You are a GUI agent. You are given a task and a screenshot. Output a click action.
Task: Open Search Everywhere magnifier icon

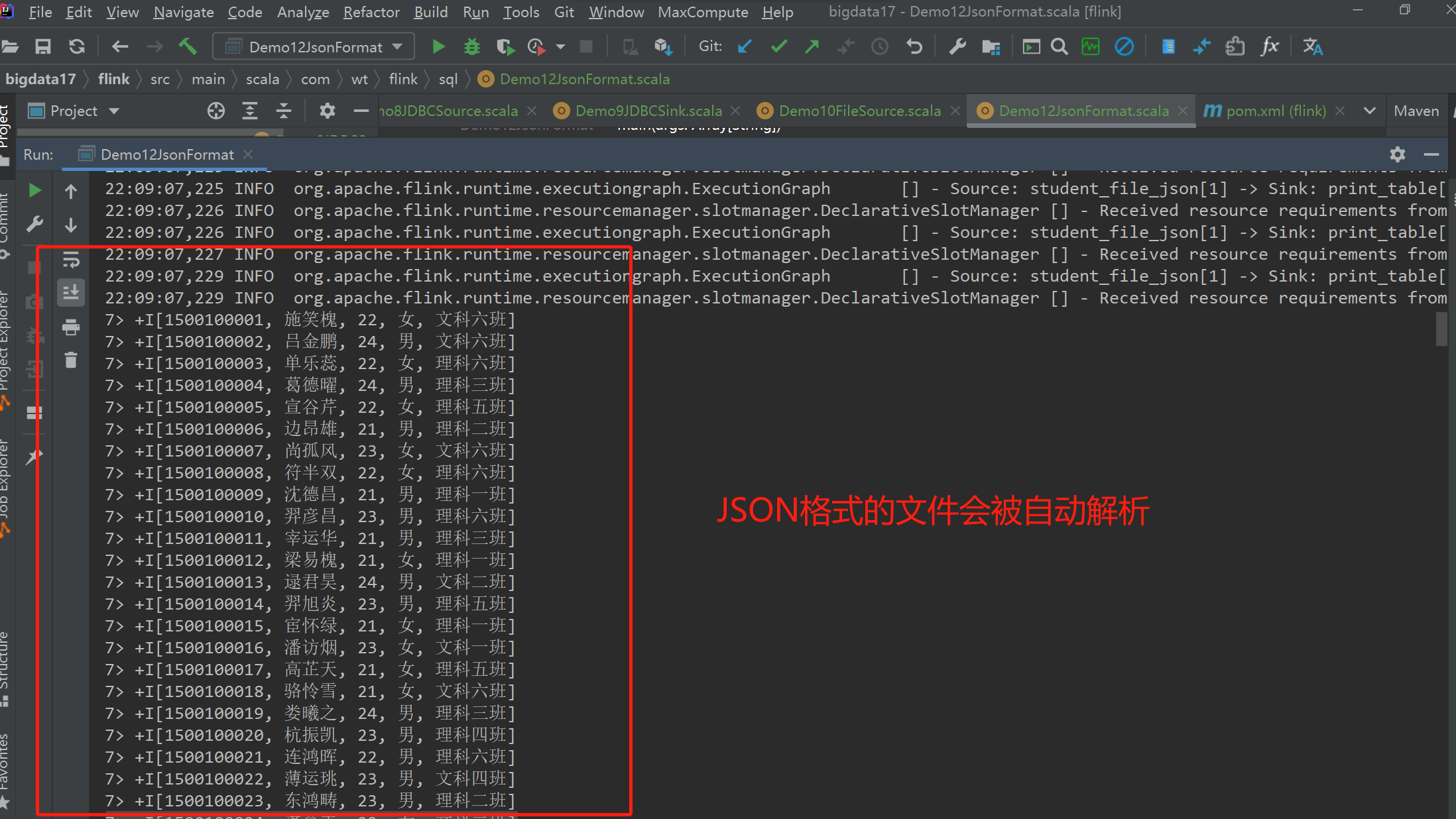1060,46
